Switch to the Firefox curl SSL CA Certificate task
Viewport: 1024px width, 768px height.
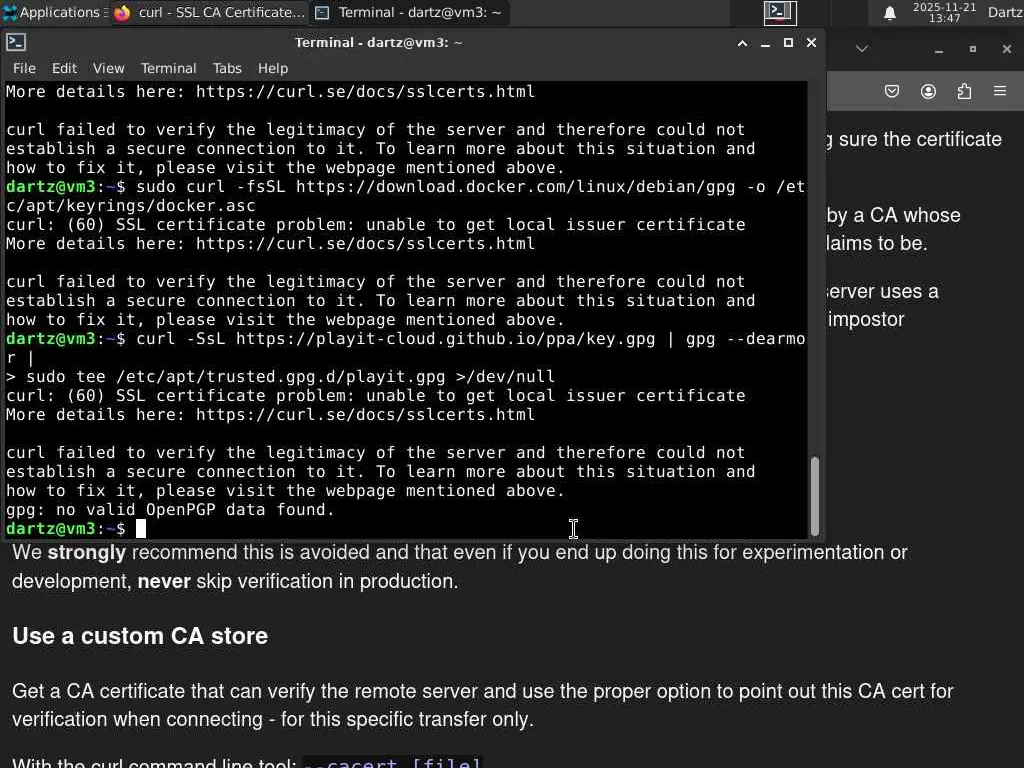tap(209, 12)
